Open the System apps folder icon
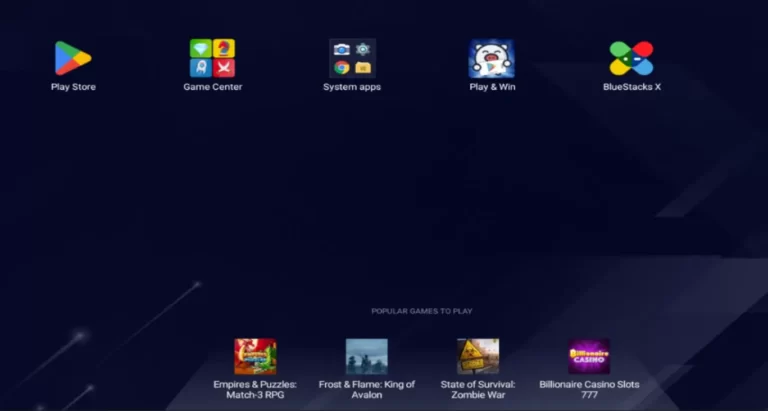This screenshot has height=411, width=768. (352, 58)
